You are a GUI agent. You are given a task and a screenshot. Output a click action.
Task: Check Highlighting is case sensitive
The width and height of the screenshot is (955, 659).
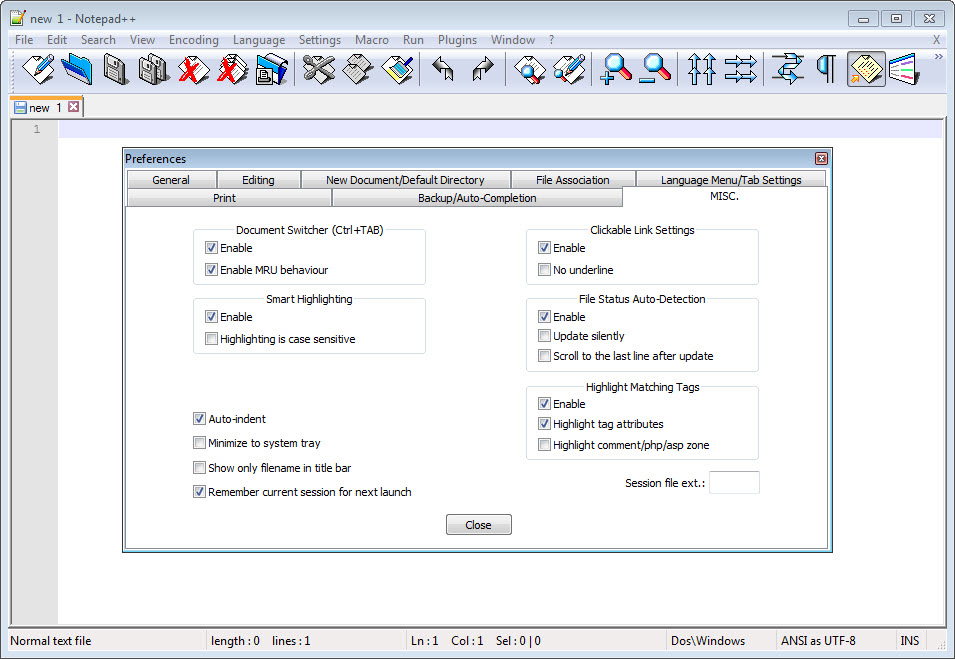[211, 339]
